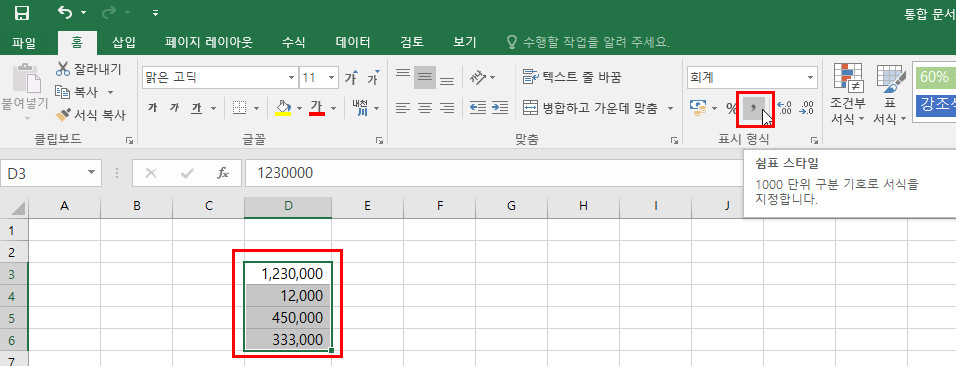Apply the percent style

[731, 109]
